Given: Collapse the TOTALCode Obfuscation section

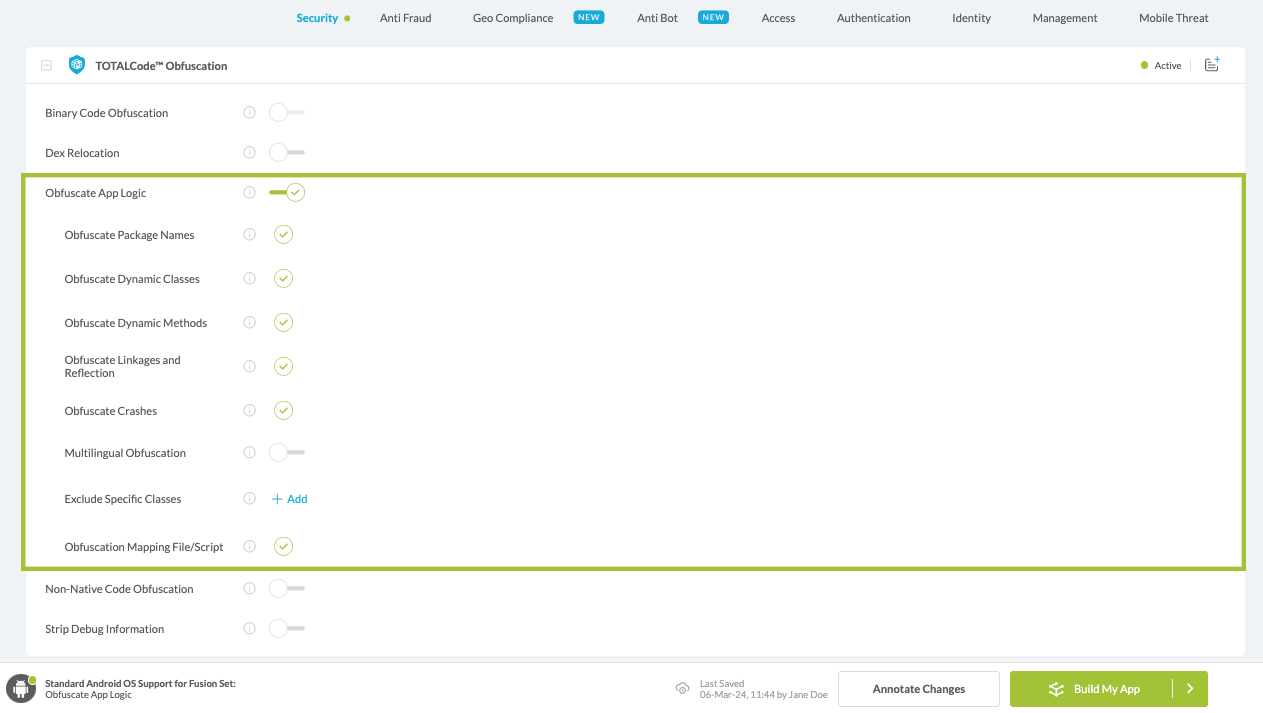Looking at the screenshot, I should [46, 66].
